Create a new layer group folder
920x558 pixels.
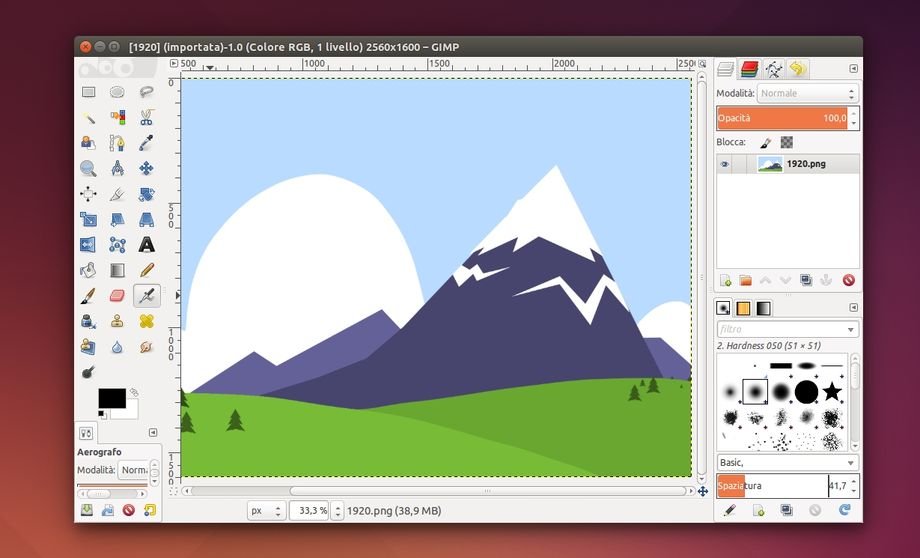tap(746, 280)
